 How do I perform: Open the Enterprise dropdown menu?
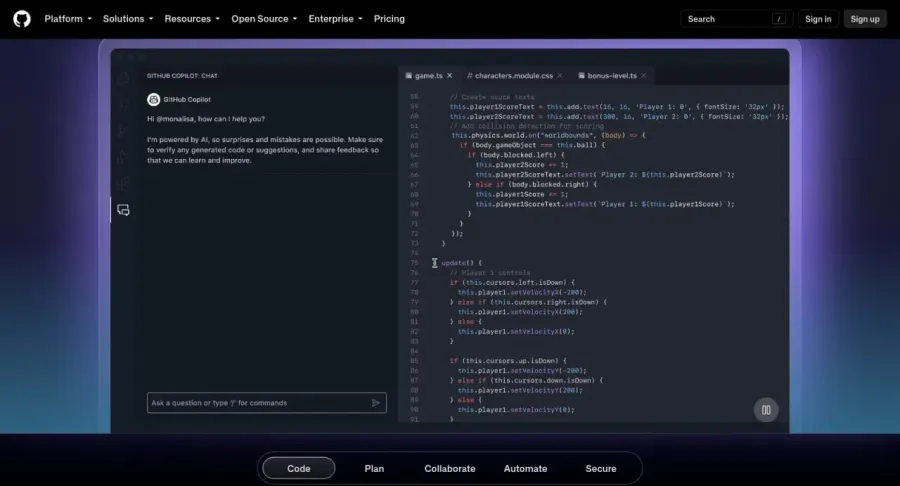tap(335, 19)
